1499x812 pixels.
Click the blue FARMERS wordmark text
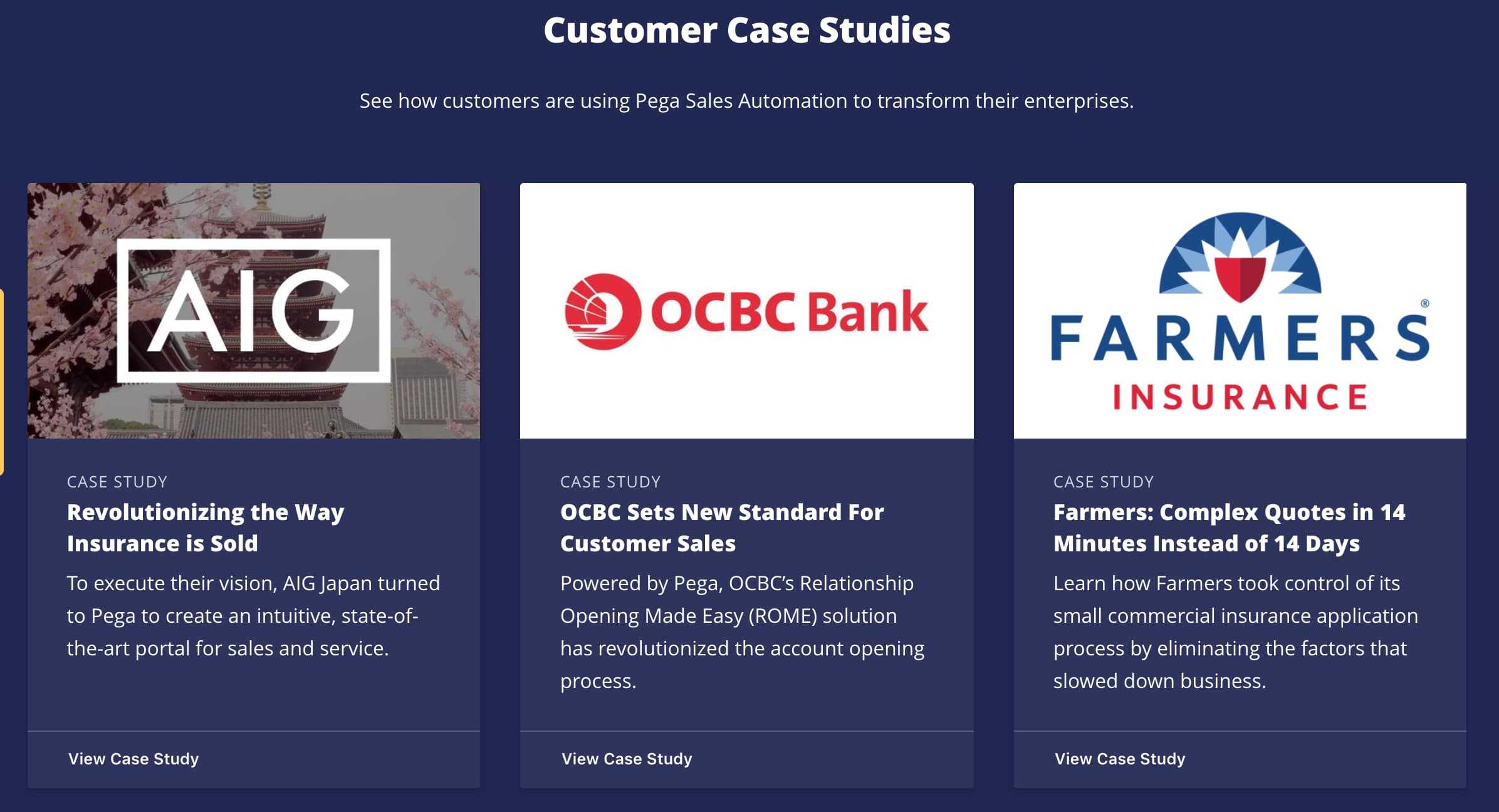point(1240,338)
